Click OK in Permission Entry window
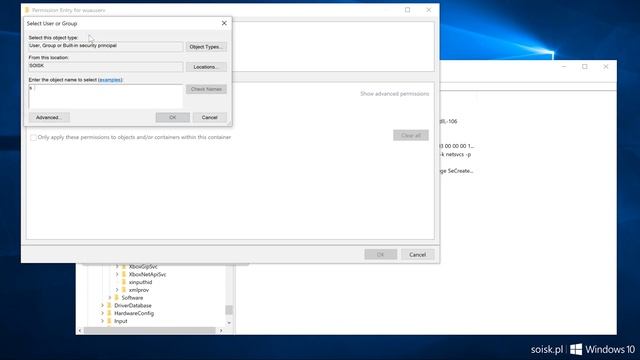640x360 pixels. (380, 255)
